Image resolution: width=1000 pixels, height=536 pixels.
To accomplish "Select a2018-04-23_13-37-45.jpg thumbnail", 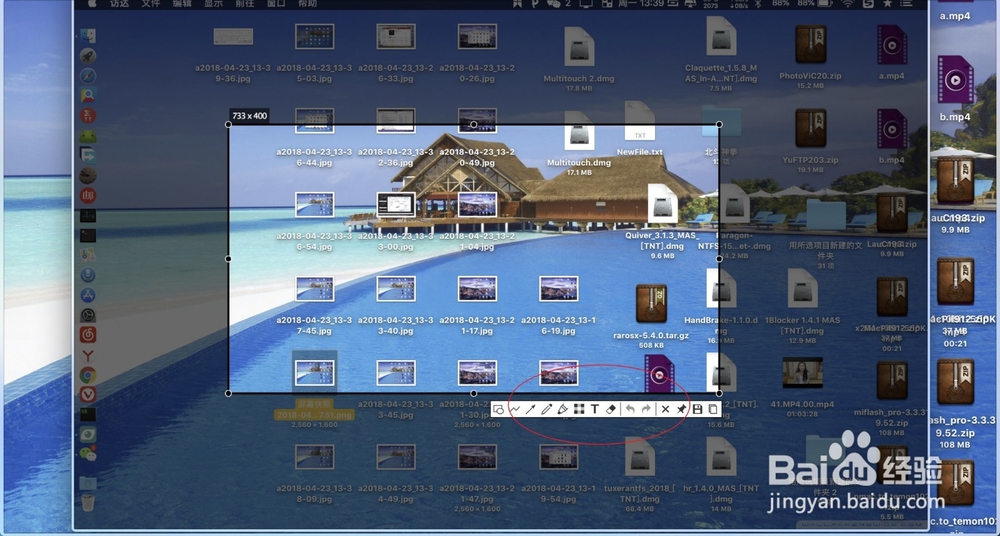I will click(x=314, y=288).
